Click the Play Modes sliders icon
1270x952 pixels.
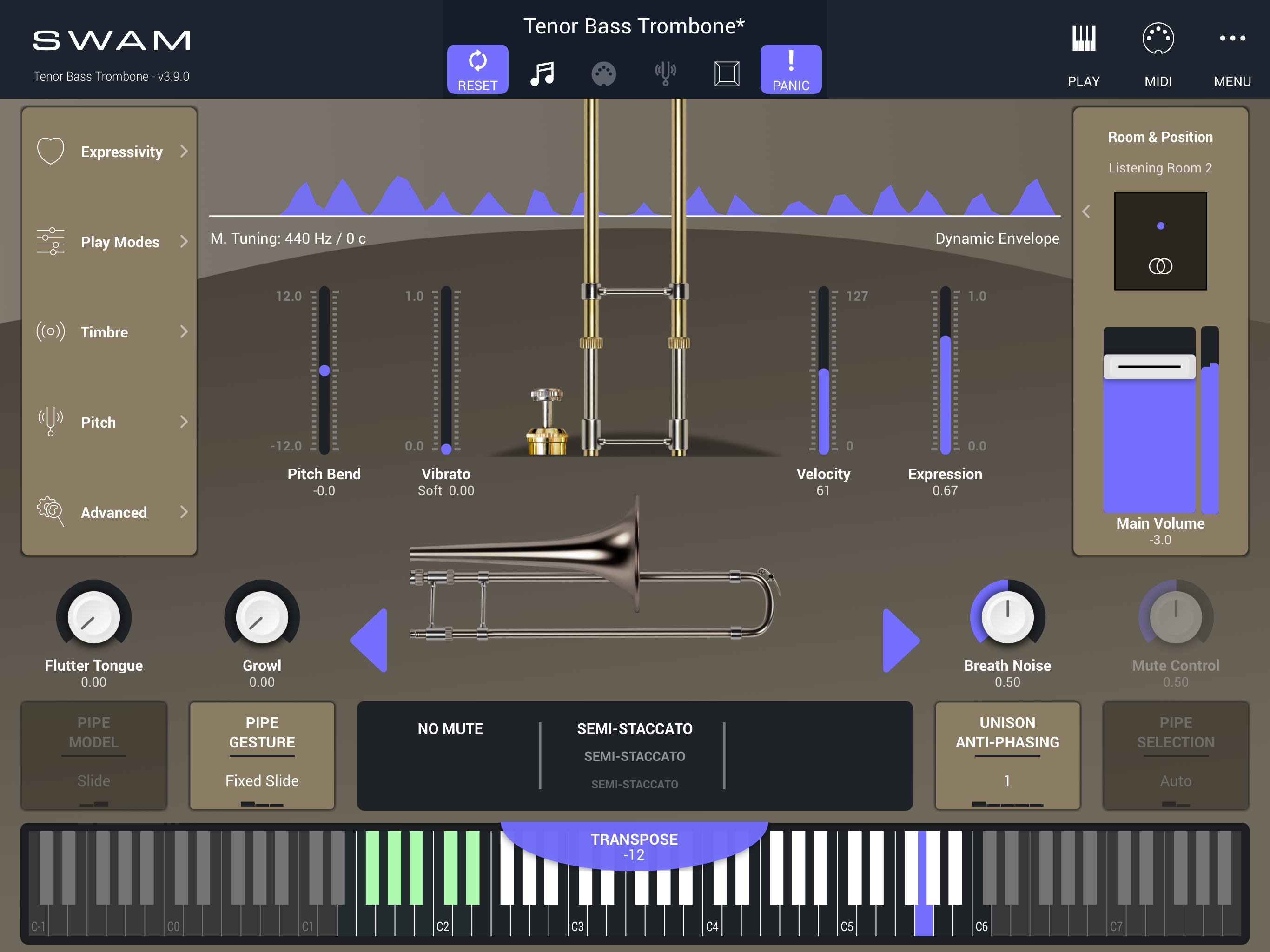pyautogui.click(x=51, y=241)
